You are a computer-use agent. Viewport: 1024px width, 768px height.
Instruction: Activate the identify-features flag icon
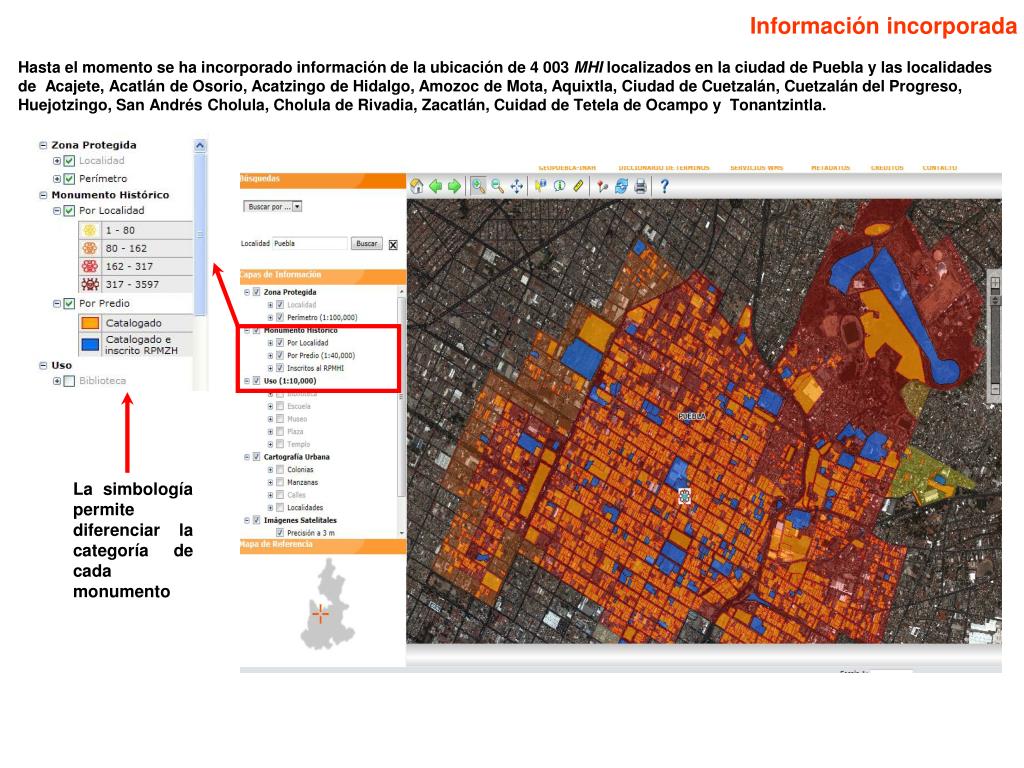(x=541, y=186)
